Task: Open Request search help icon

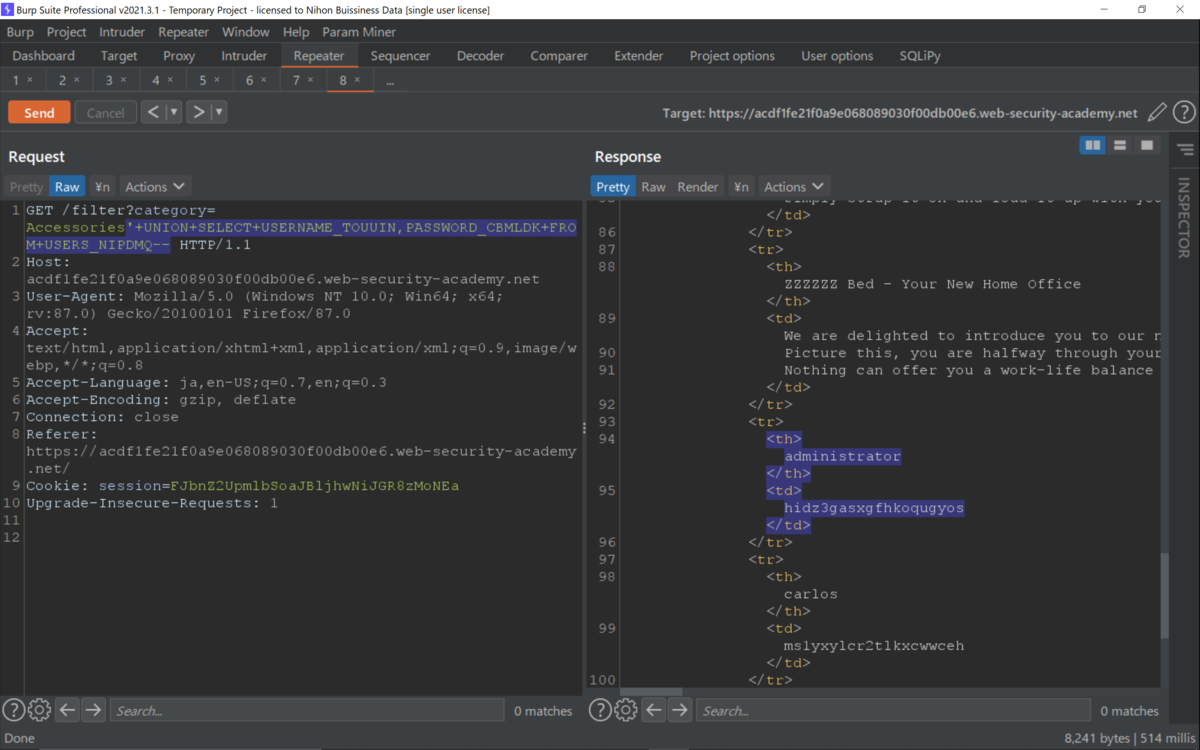Action: coord(13,710)
